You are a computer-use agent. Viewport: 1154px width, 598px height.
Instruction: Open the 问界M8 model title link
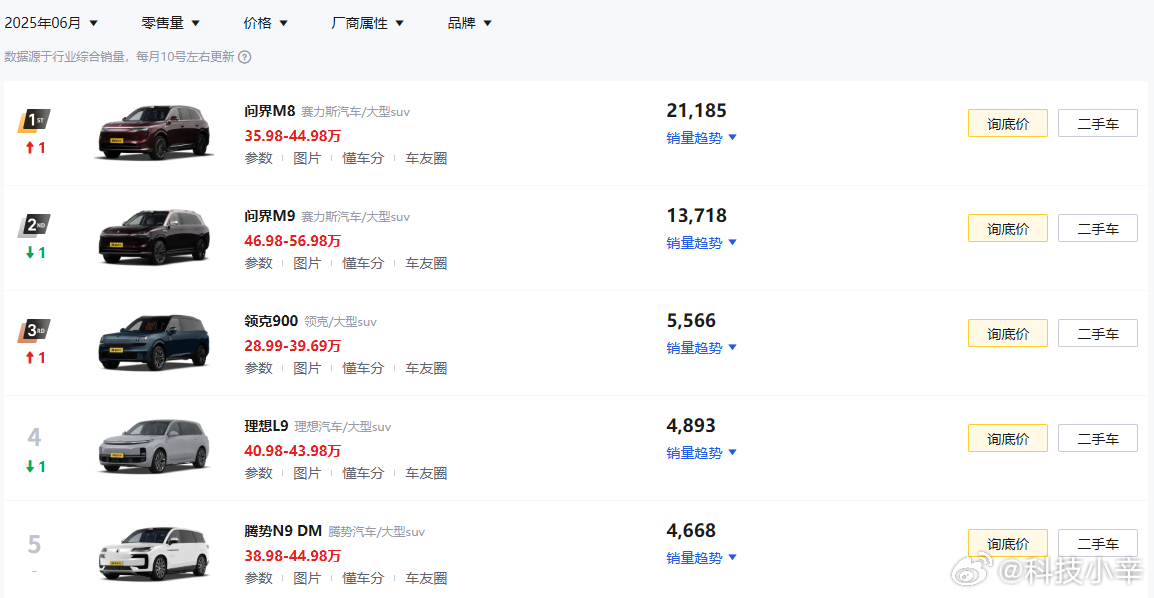click(x=269, y=111)
